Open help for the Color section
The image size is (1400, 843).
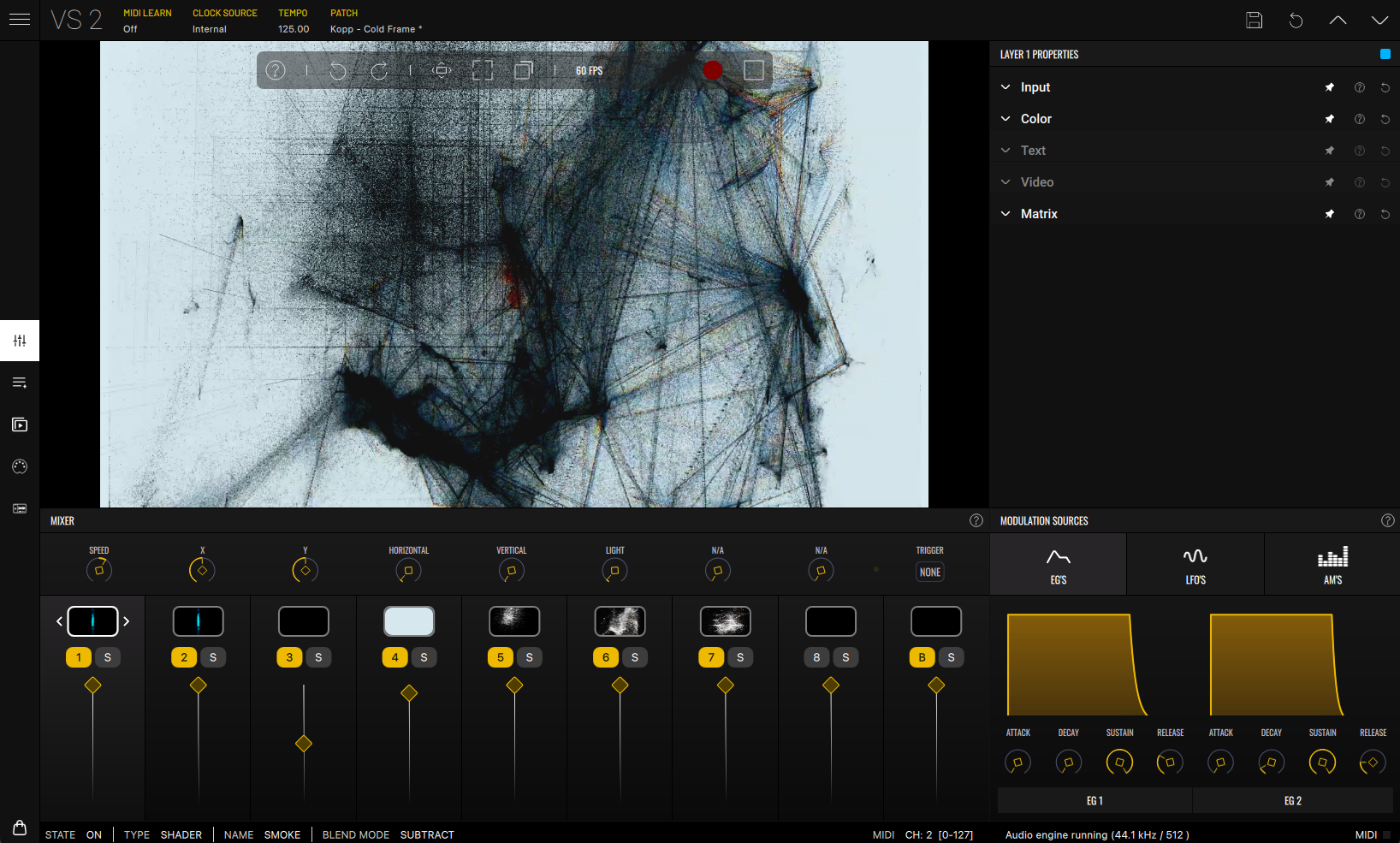pos(1360,119)
